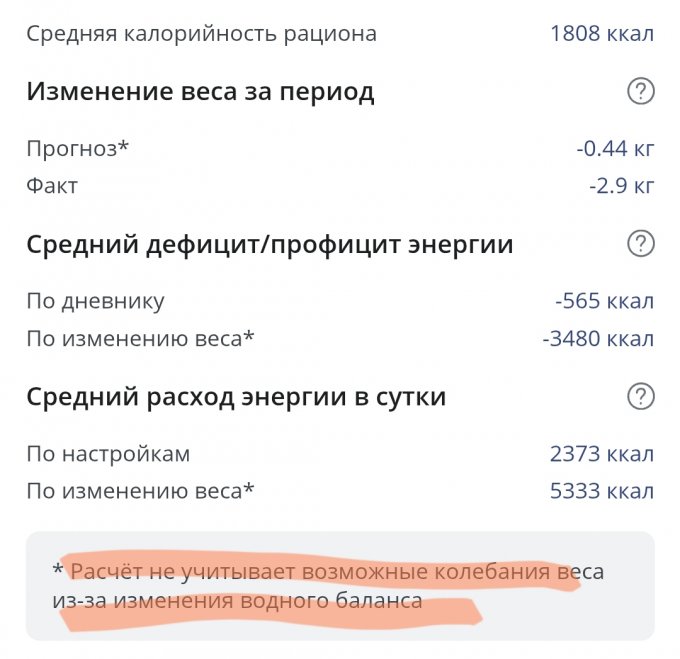Open help for Средний расход энергии в сутки
This screenshot has height=659, width=680.
coord(640,397)
